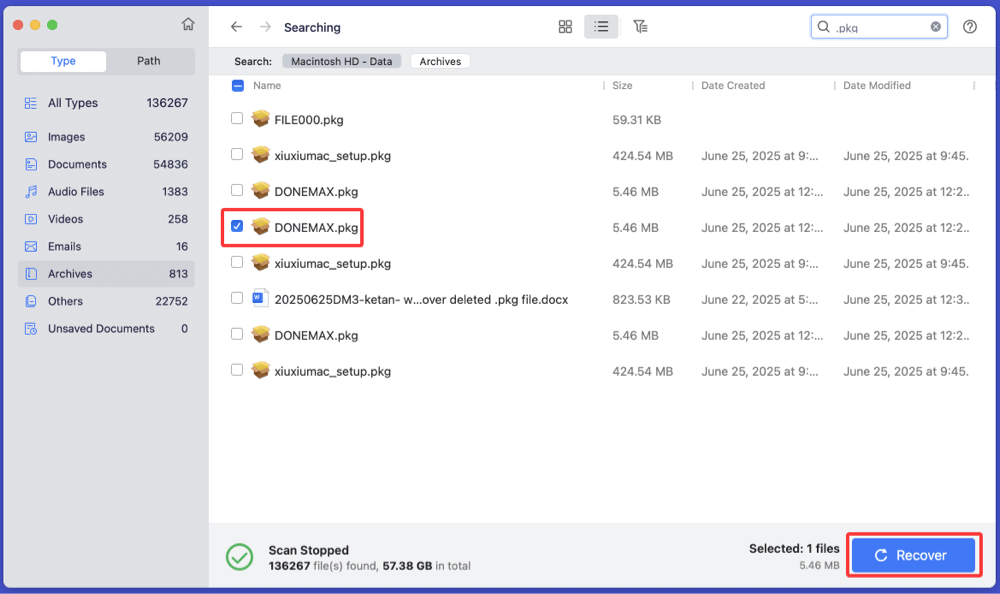Switch to the Path tab
The height and width of the screenshot is (594, 1000).
148,61
